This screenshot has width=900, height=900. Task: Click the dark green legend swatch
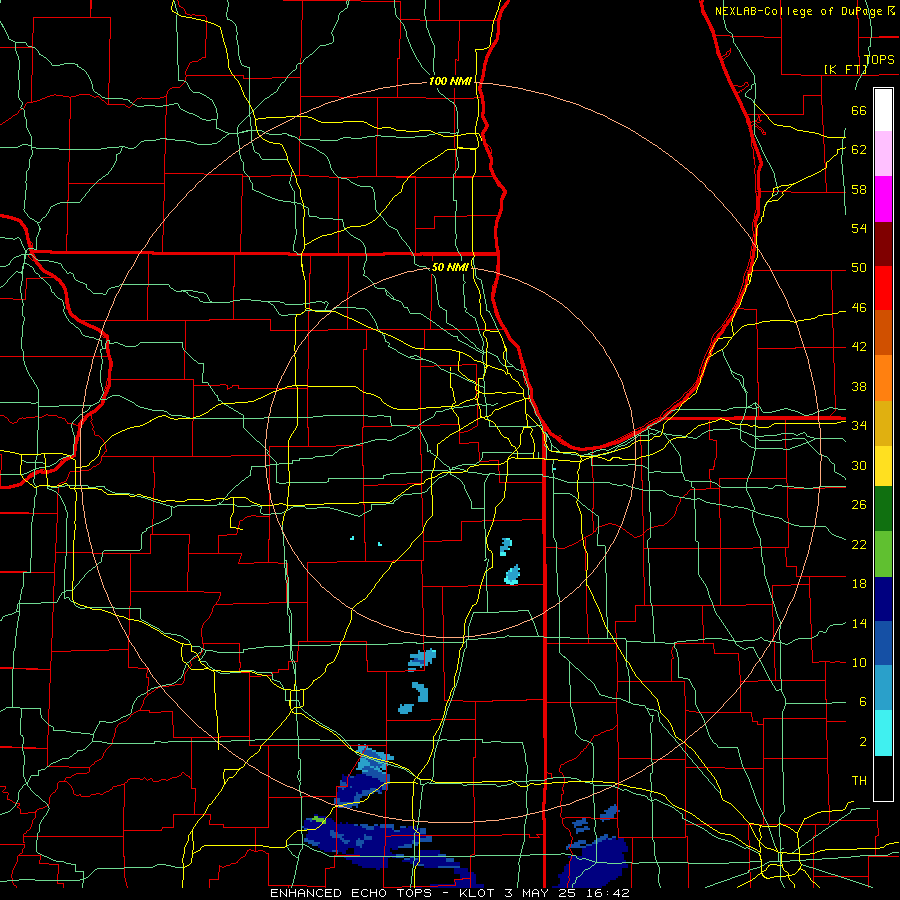click(x=883, y=509)
